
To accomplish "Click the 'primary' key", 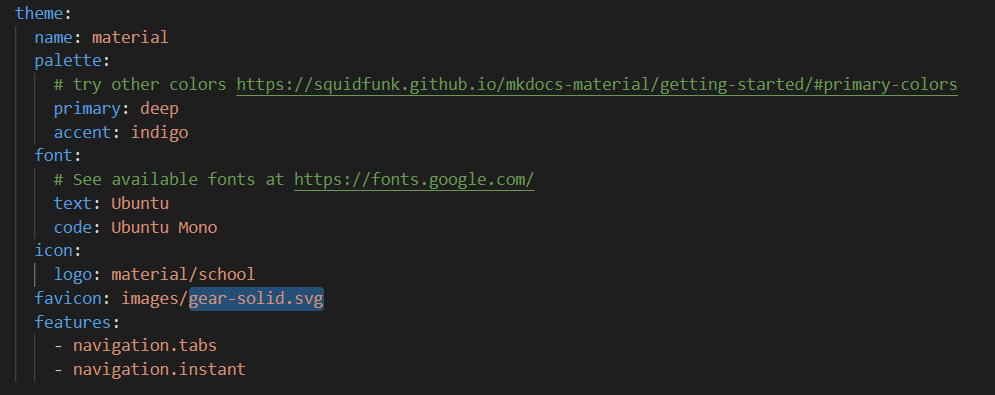I will (x=87, y=109).
